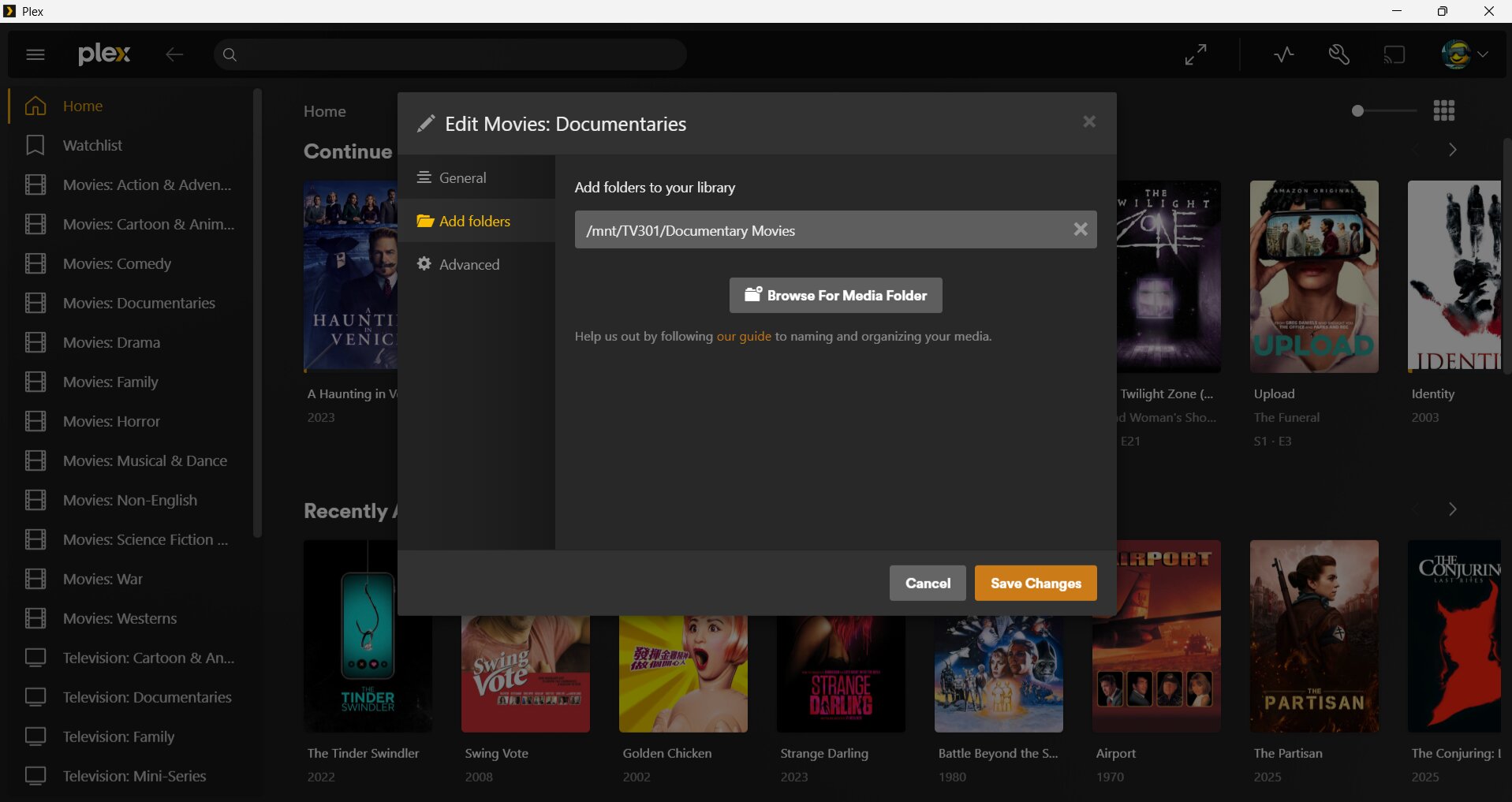Click the Plex logo
Viewport: 1512px width, 802px height.
[x=104, y=54]
